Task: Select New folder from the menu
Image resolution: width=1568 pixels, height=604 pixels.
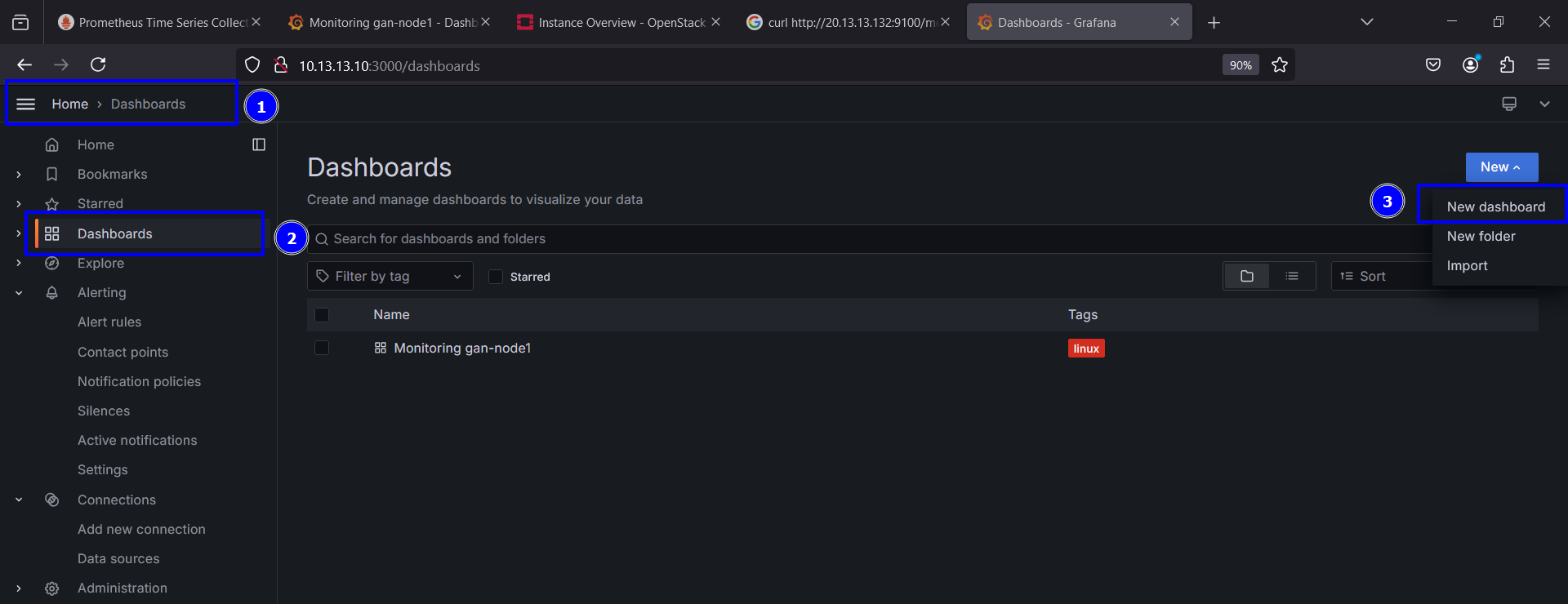Action: pos(1481,236)
